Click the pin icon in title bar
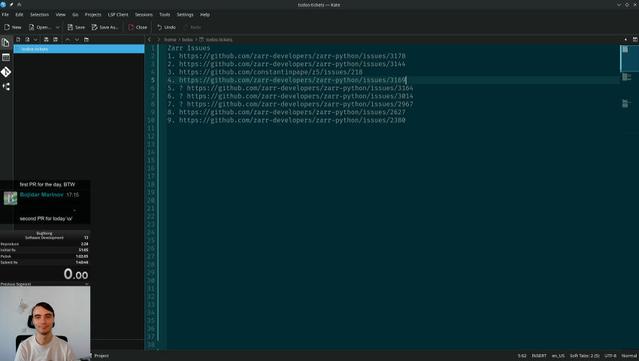 (x=11, y=4)
